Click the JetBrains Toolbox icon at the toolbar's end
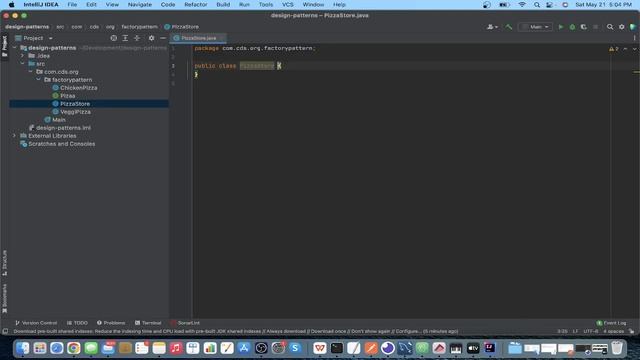 tap(633, 27)
